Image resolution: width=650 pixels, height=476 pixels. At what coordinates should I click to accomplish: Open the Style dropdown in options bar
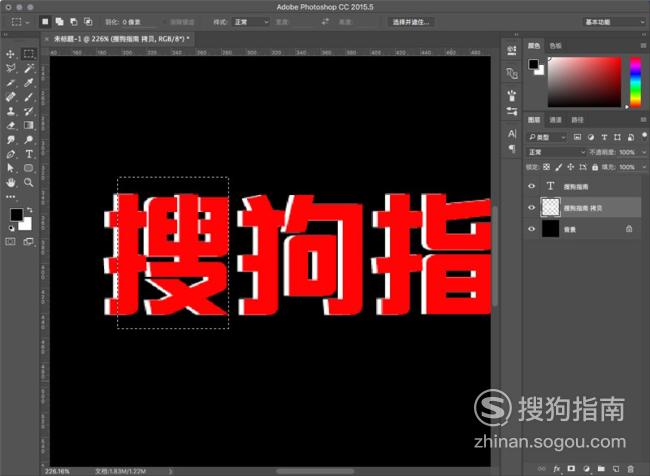(251, 22)
